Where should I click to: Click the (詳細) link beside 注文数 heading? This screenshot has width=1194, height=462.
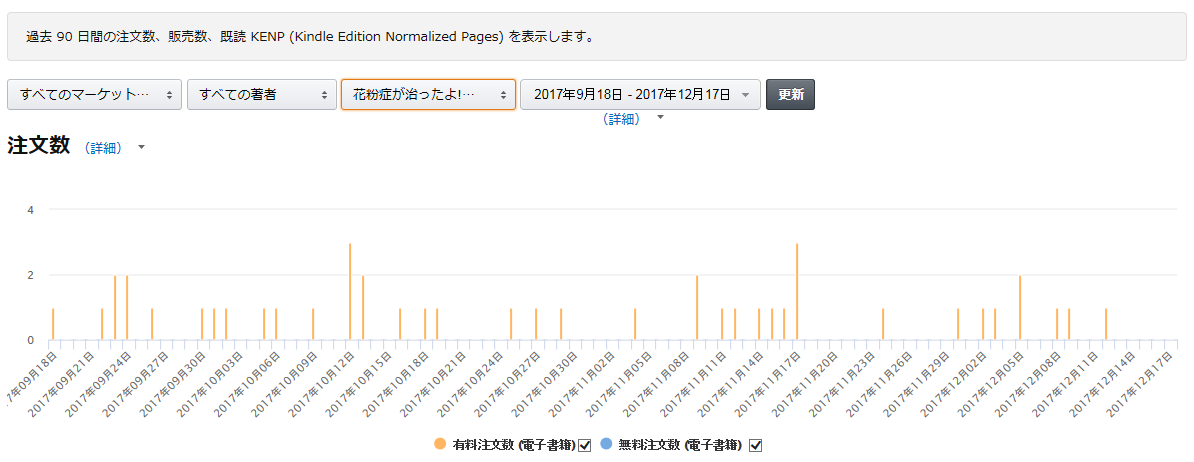click(x=103, y=148)
